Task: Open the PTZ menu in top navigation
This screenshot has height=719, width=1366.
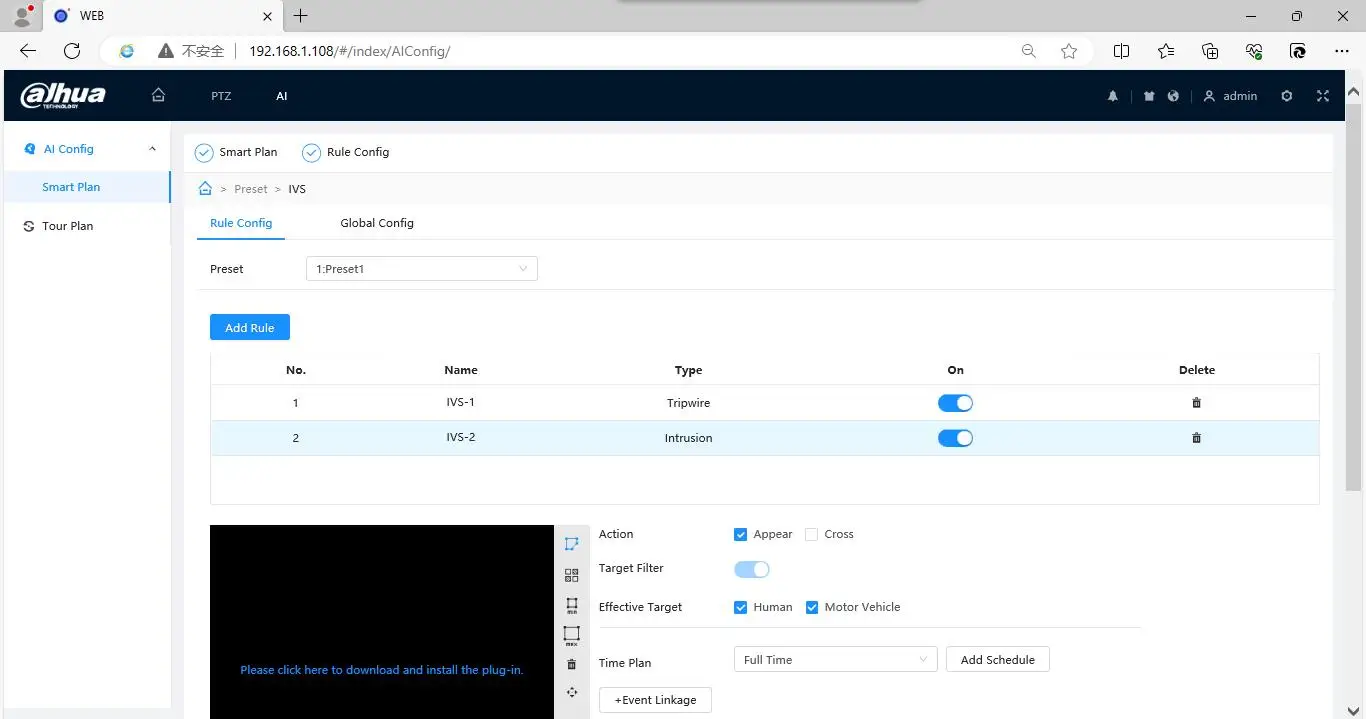Action: [221, 97]
